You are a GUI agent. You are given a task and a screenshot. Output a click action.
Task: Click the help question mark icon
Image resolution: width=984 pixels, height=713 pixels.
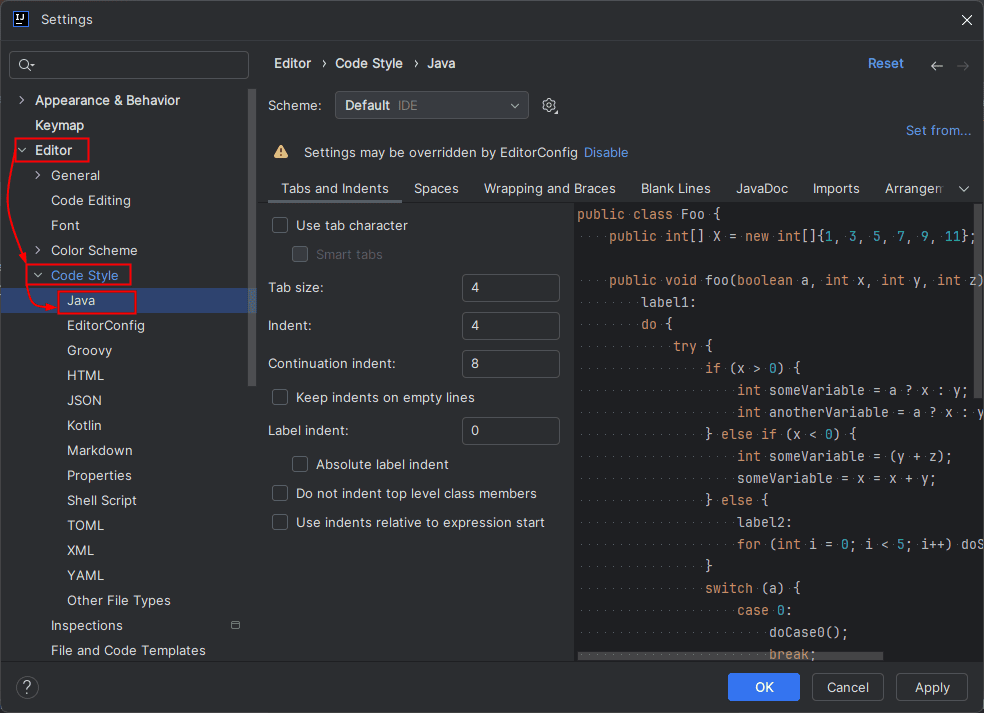coord(27,687)
